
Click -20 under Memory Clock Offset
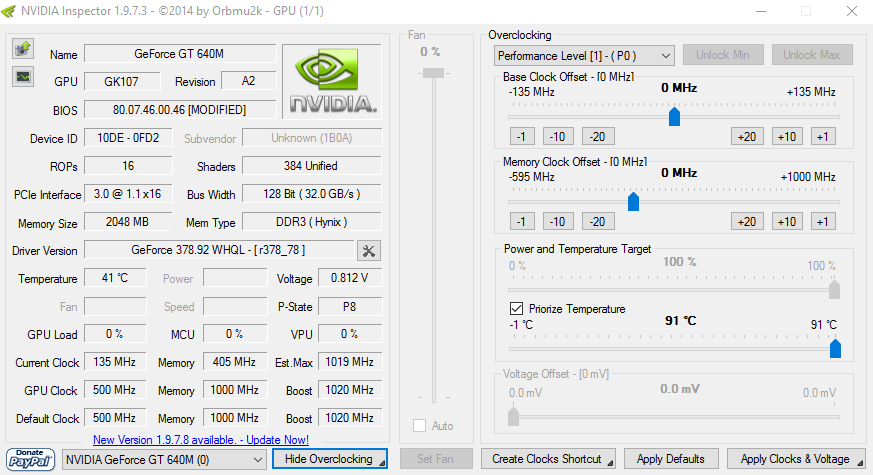[598, 222]
